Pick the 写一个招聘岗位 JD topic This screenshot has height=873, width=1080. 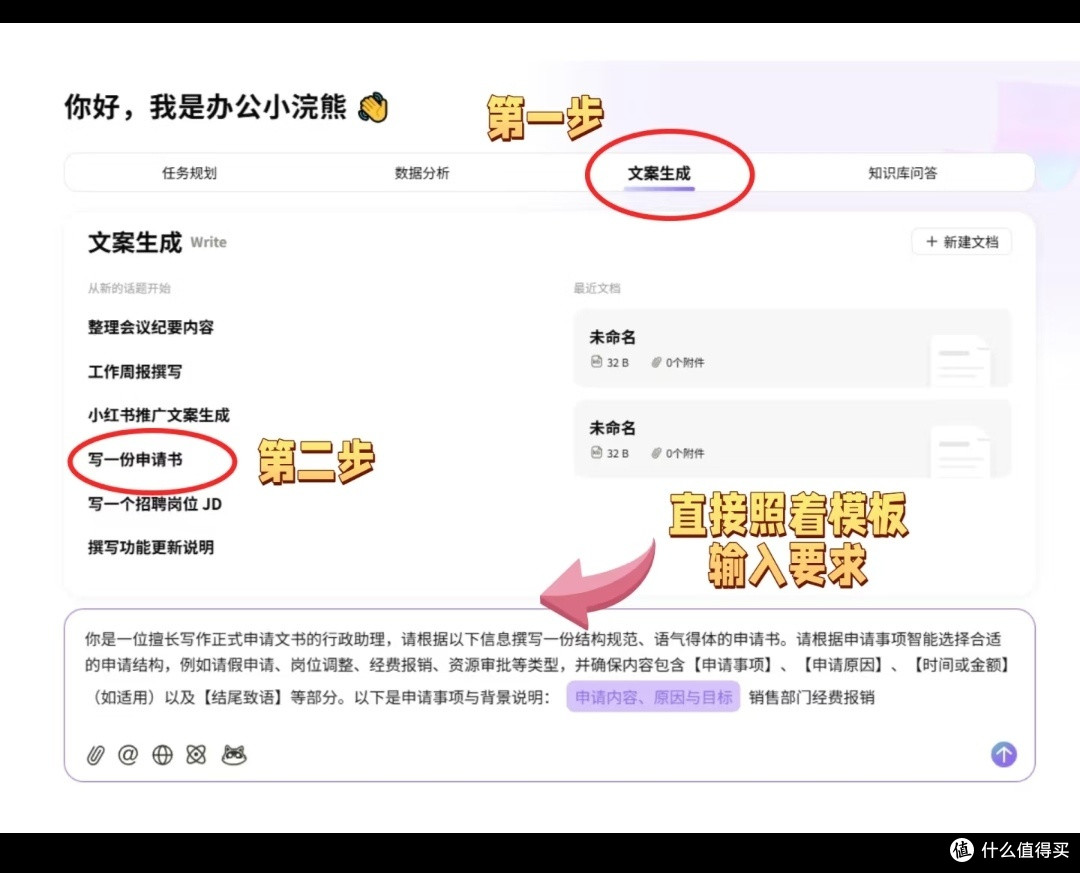[155, 504]
